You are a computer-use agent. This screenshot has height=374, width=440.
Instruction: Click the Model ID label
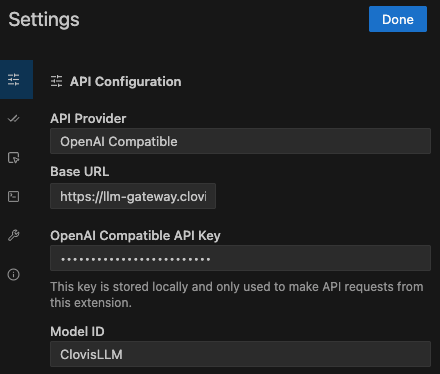click(x=77, y=332)
